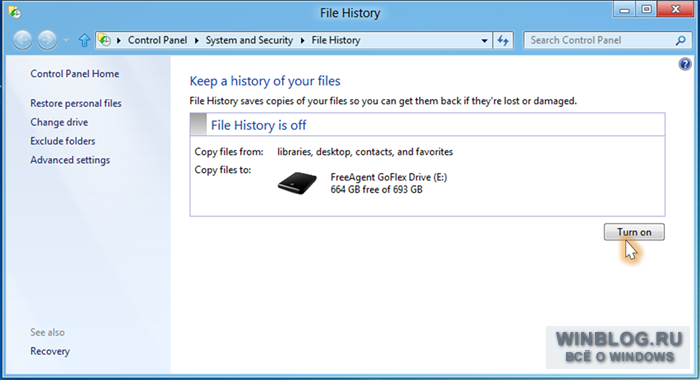
Task: Click the 'Keep a history of your files' heading
Action: 265,81
